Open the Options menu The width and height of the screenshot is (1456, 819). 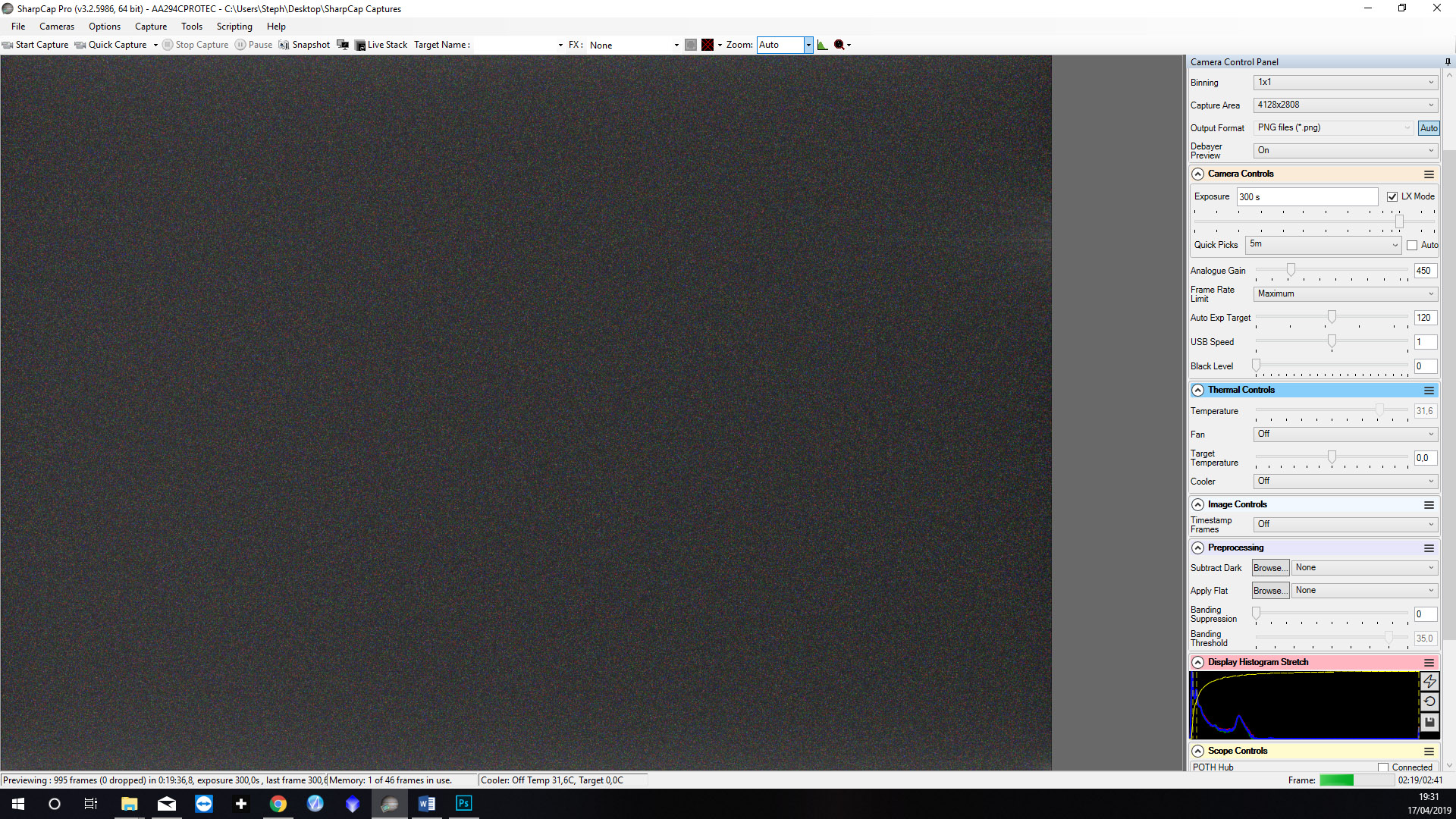point(105,27)
